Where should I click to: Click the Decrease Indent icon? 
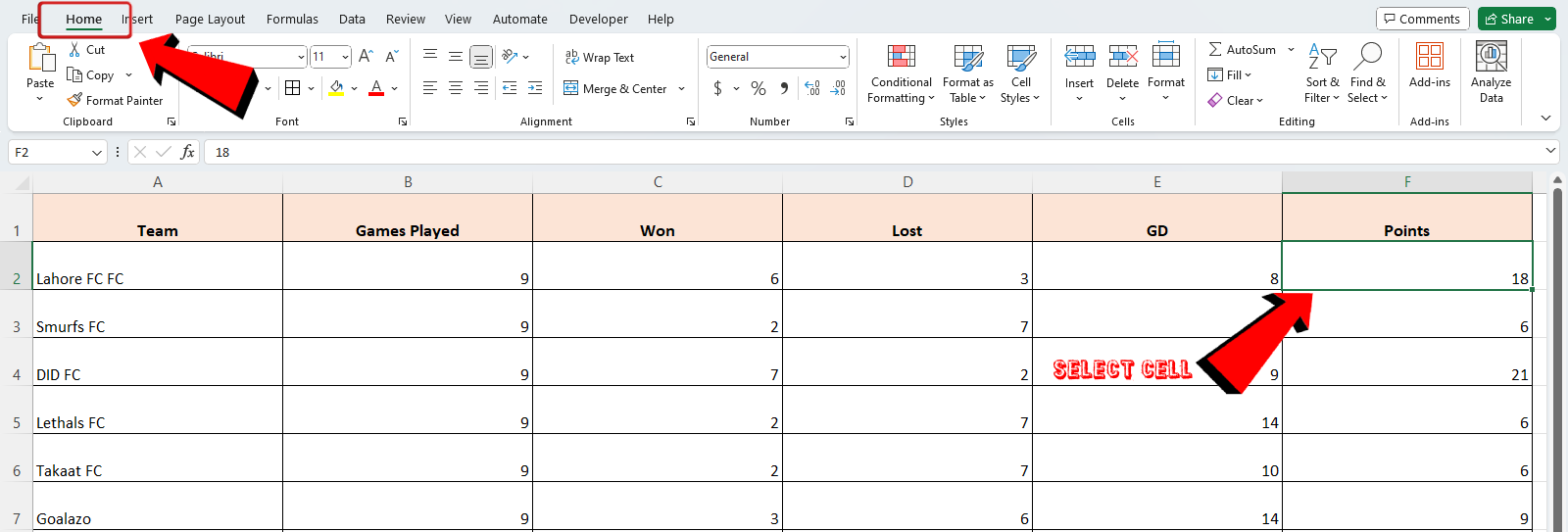click(510, 88)
